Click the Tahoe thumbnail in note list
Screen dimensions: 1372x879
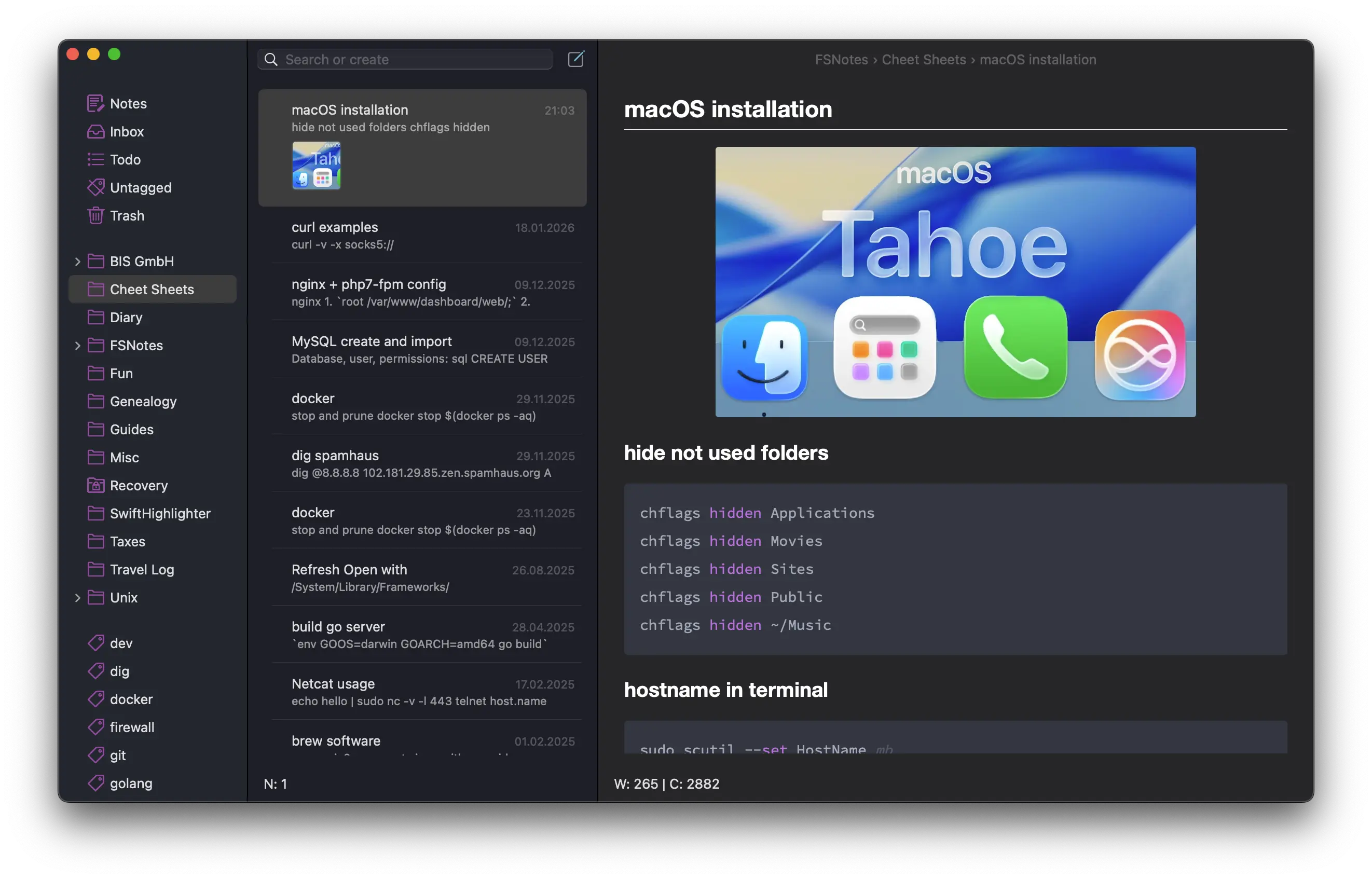tap(316, 166)
